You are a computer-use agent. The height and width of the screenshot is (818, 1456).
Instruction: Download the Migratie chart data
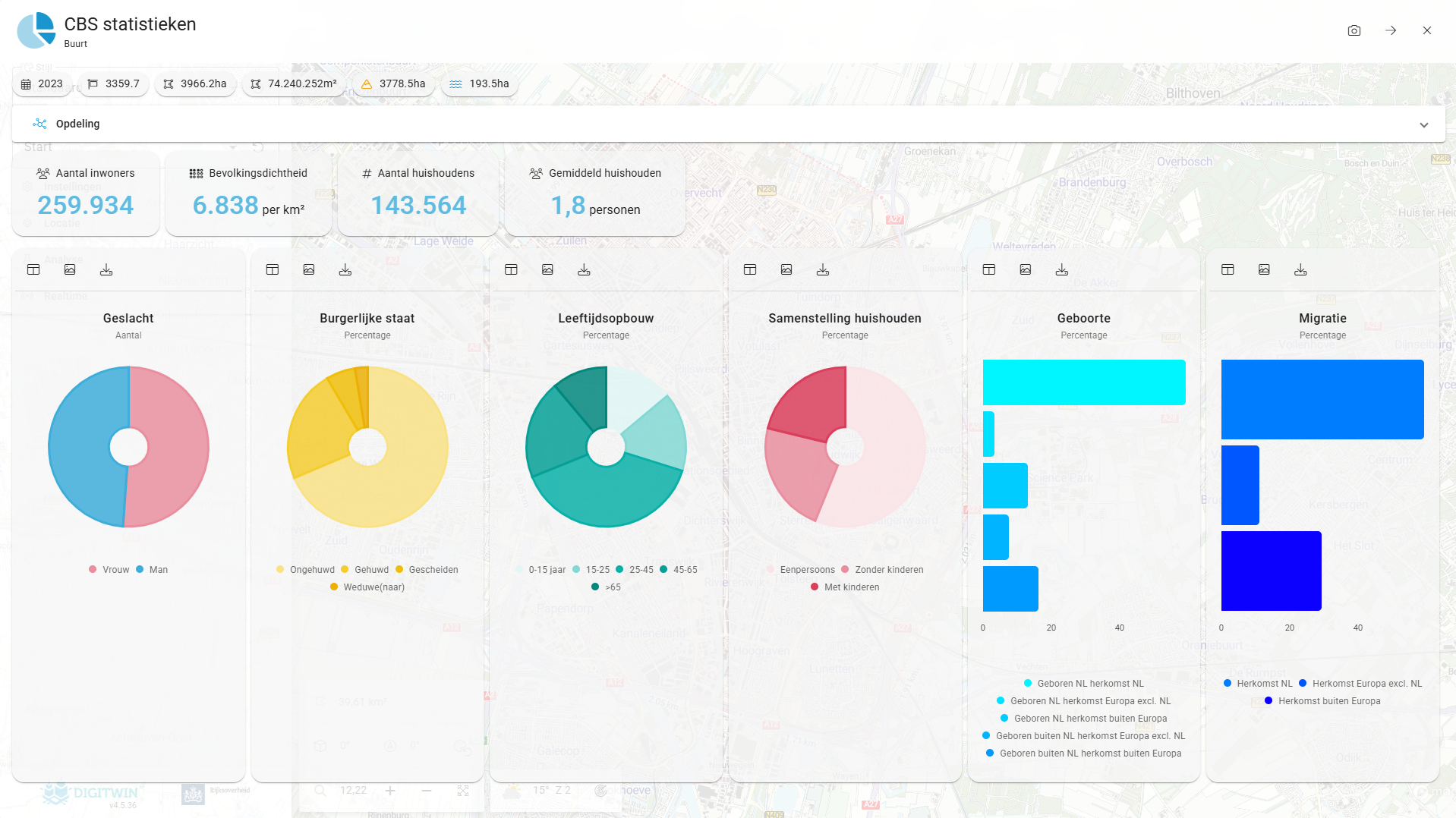(1300, 269)
